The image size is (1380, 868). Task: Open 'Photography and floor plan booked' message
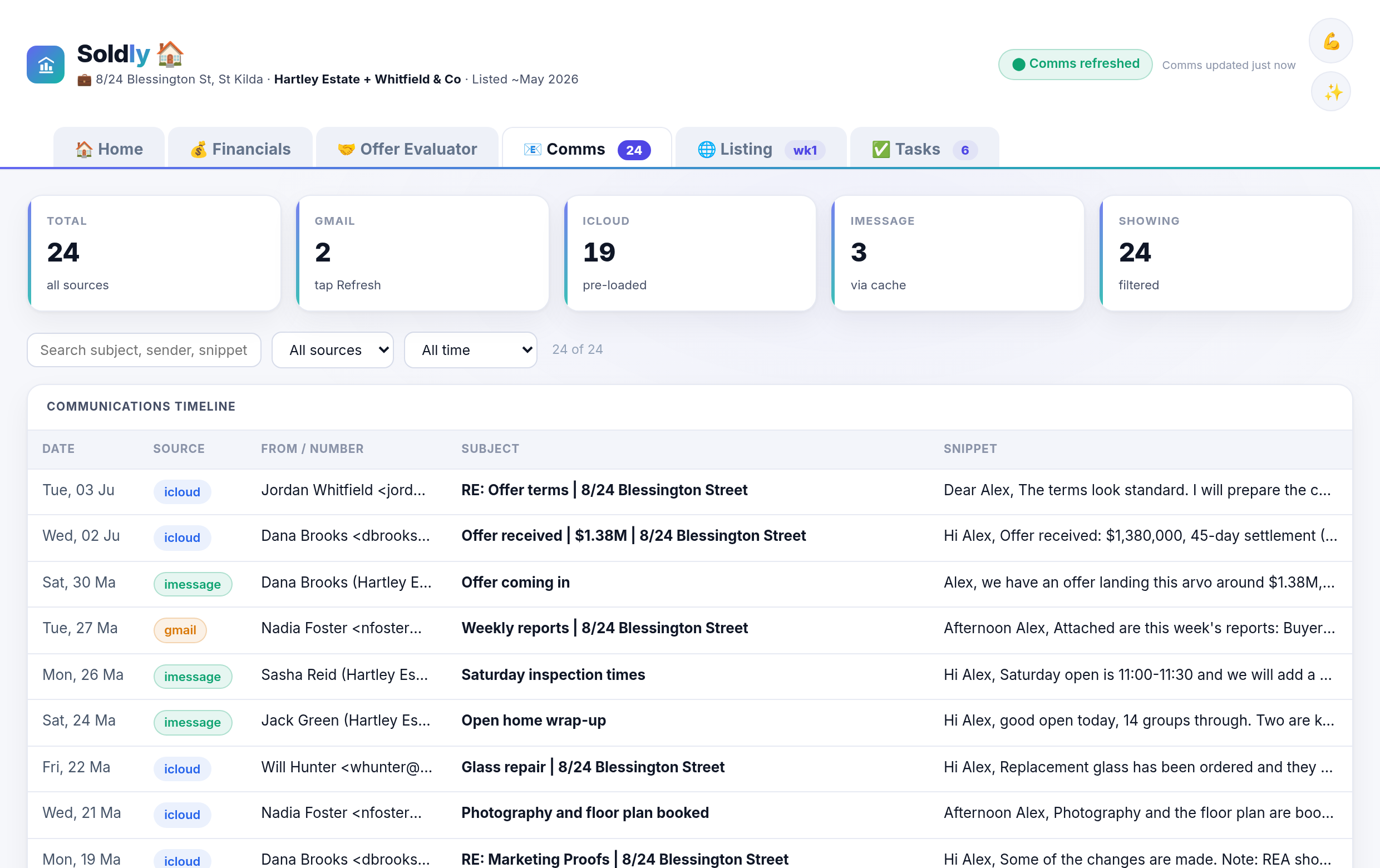tap(584, 813)
